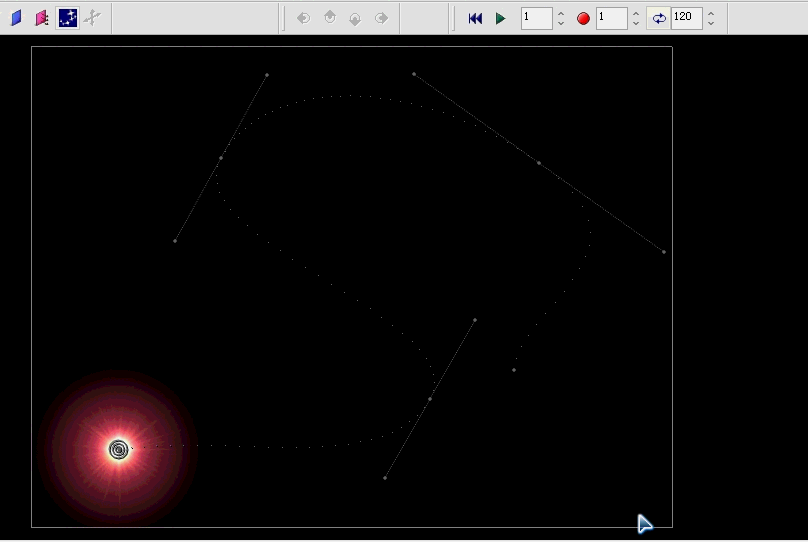The height and width of the screenshot is (542, 808).
Task: Select the middle point of the long right deflector
Action: [x=539, y=163]
